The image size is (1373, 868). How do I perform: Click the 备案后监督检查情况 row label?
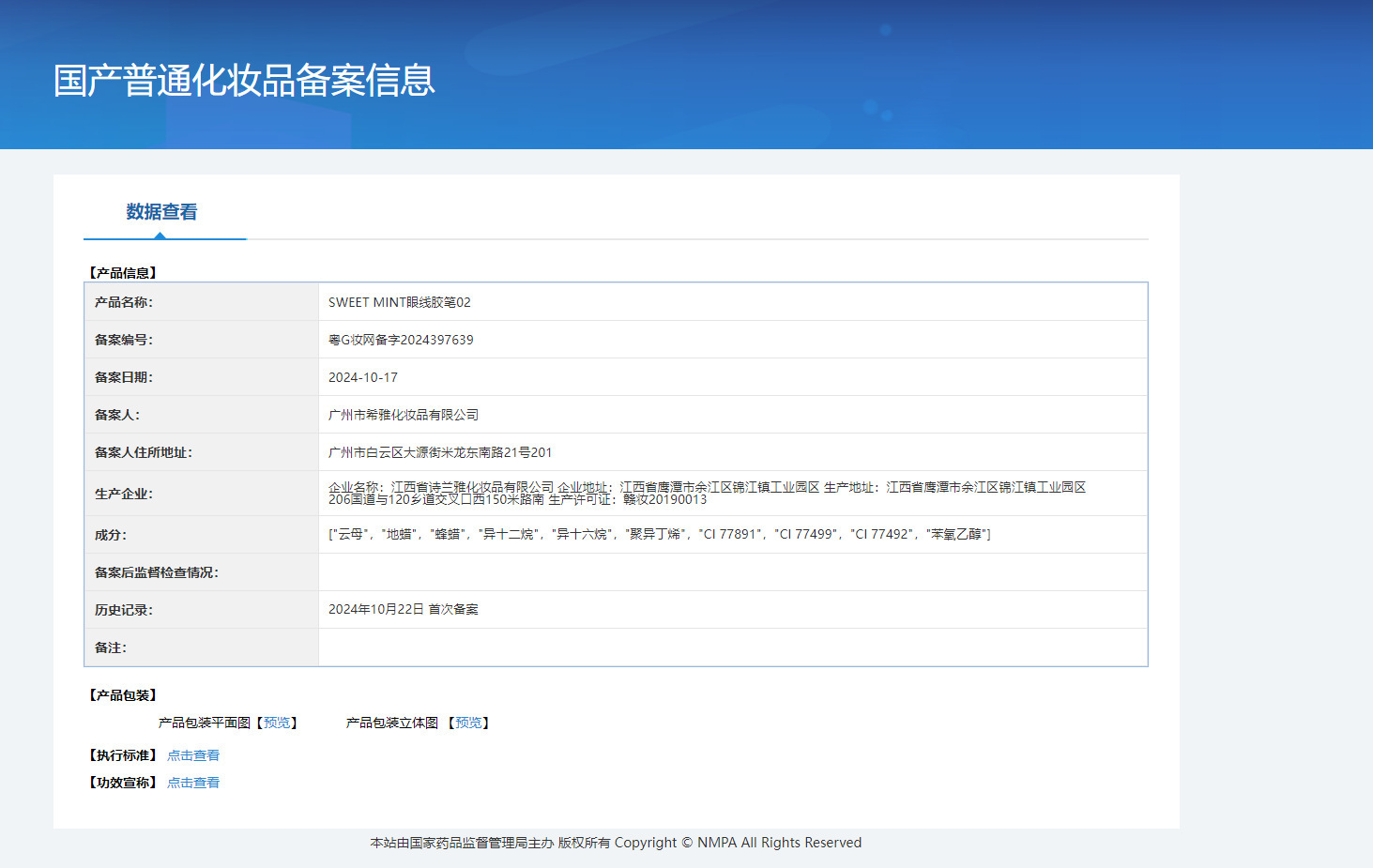point(157,572)
